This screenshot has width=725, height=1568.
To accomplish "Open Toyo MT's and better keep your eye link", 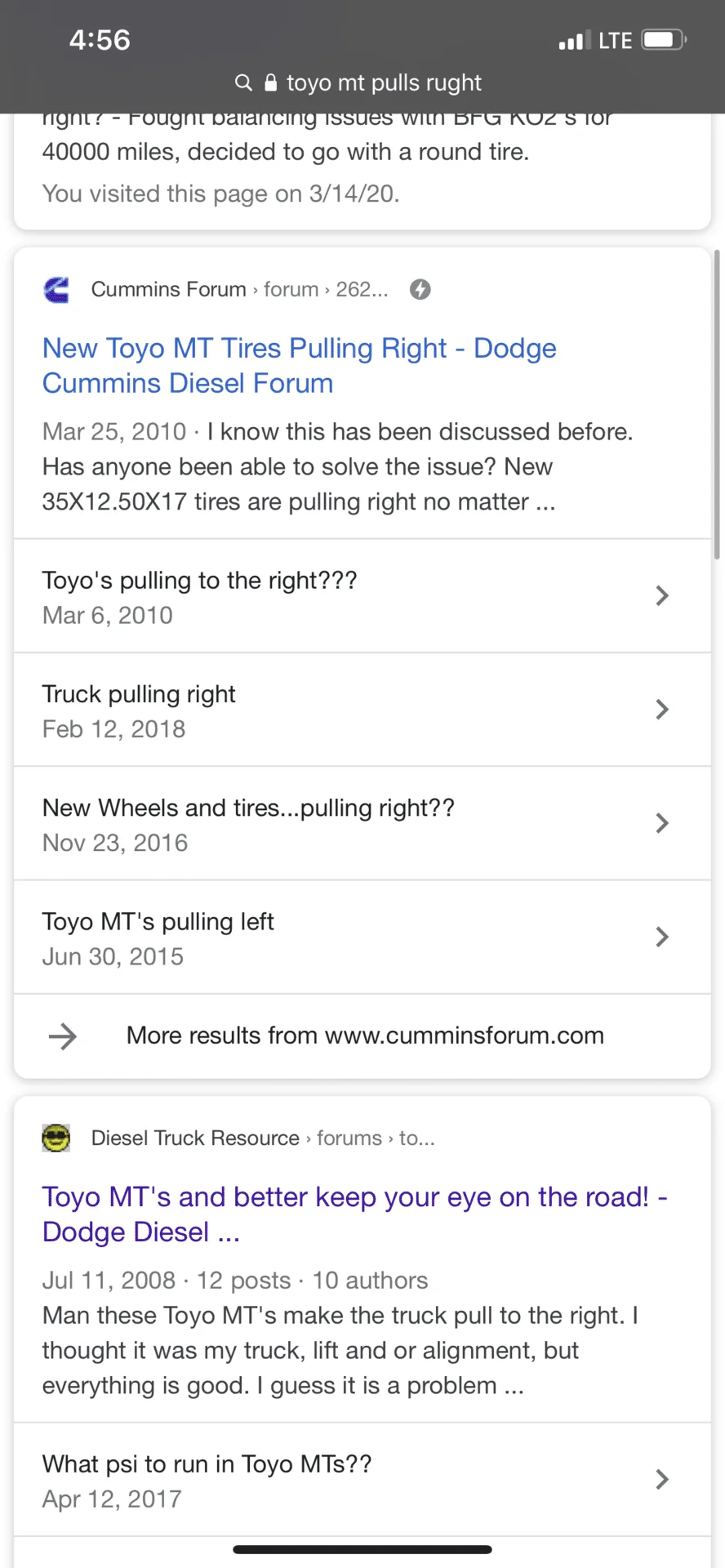I will click(x=355, y=1214).
